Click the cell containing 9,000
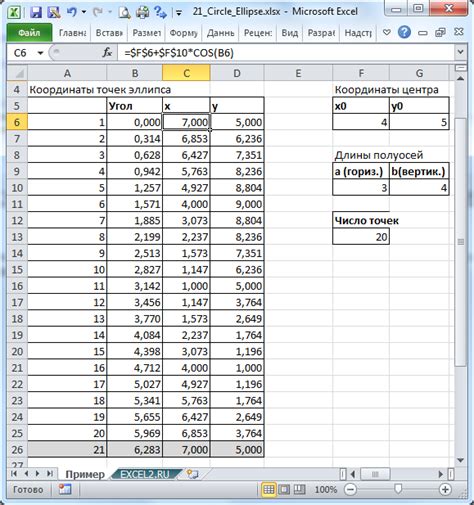This screenshot has width=474, height=505. point(237,204)
